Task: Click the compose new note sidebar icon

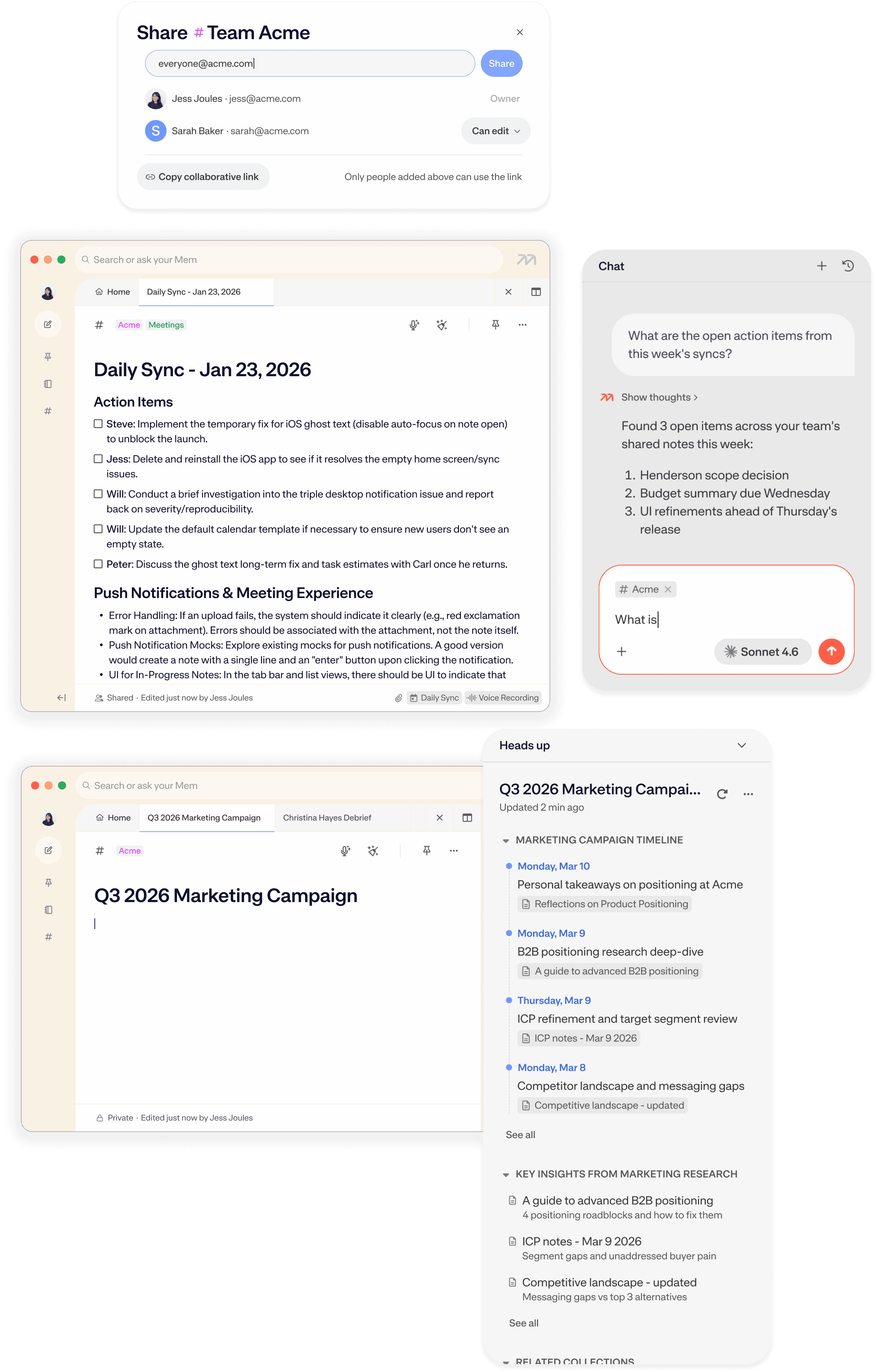Action: pyautogui.click(x=48, y=324)
